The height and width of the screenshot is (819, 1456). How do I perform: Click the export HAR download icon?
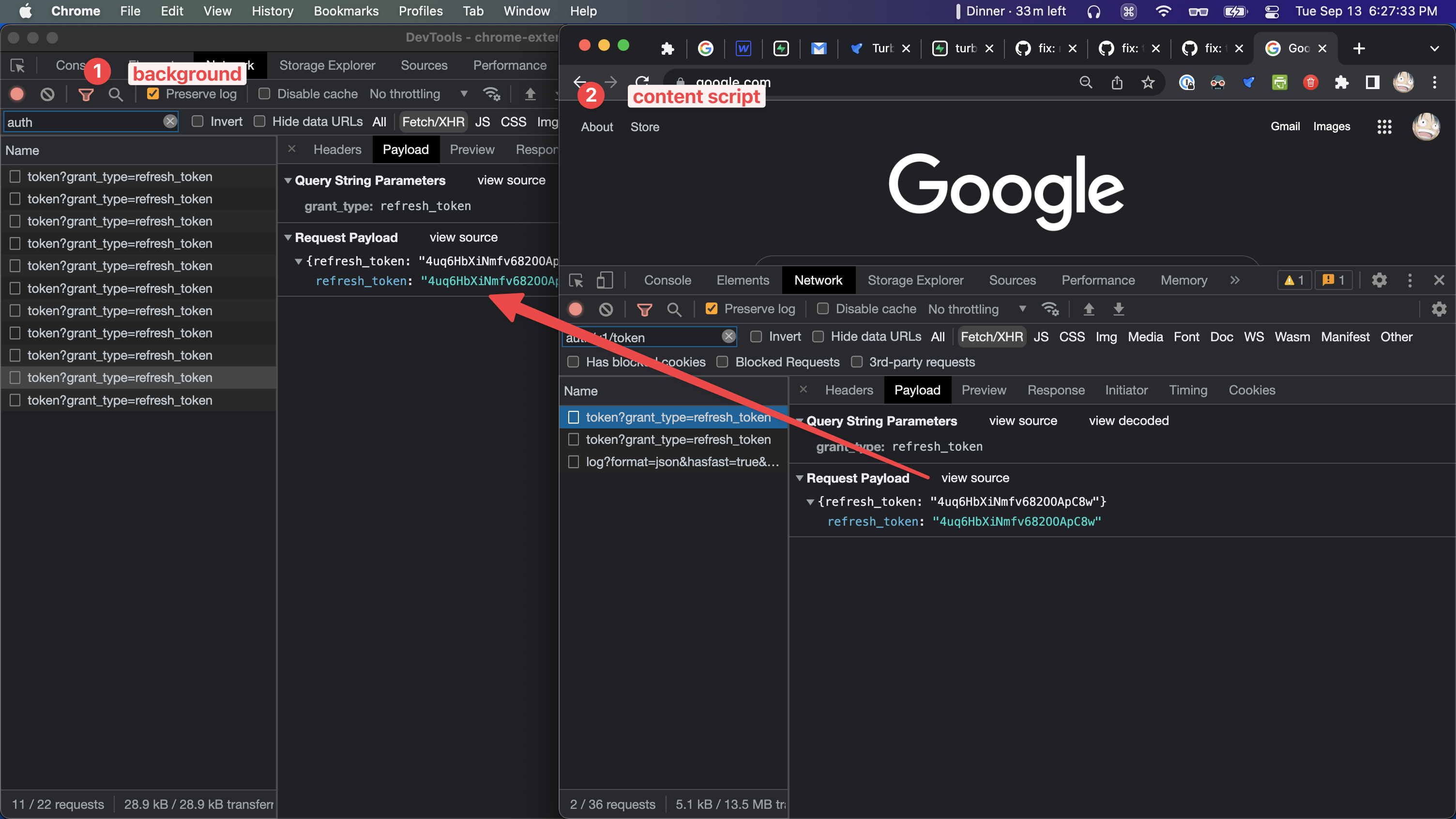click(x=1118, y=309)
